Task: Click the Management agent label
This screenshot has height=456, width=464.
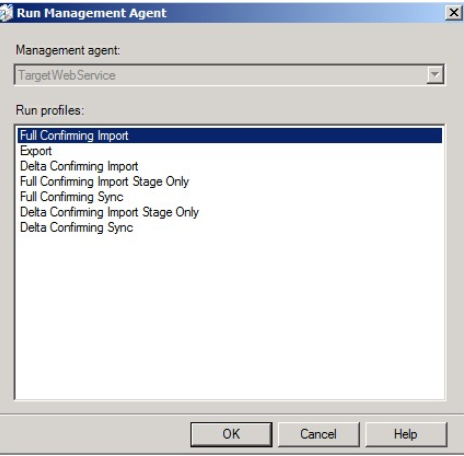Action: point(68,50)
